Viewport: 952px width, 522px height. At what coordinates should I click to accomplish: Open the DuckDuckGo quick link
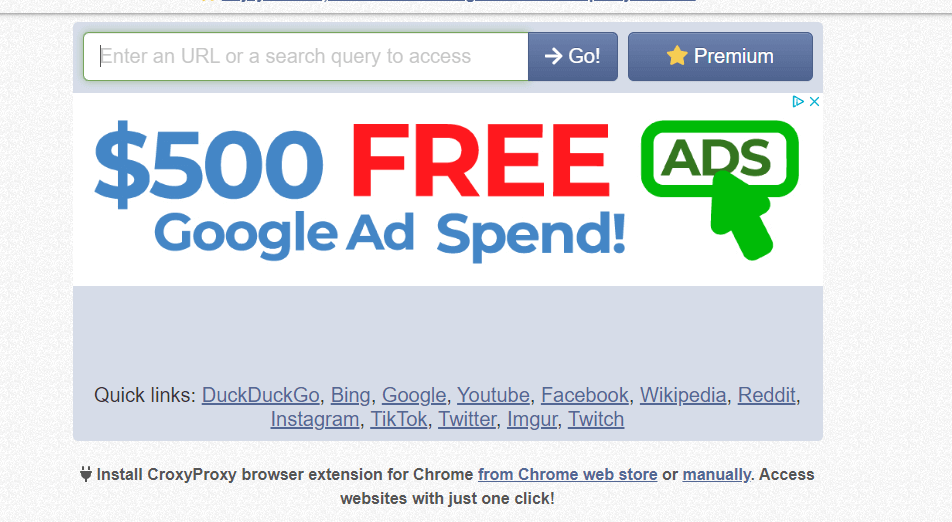point(260,395)
